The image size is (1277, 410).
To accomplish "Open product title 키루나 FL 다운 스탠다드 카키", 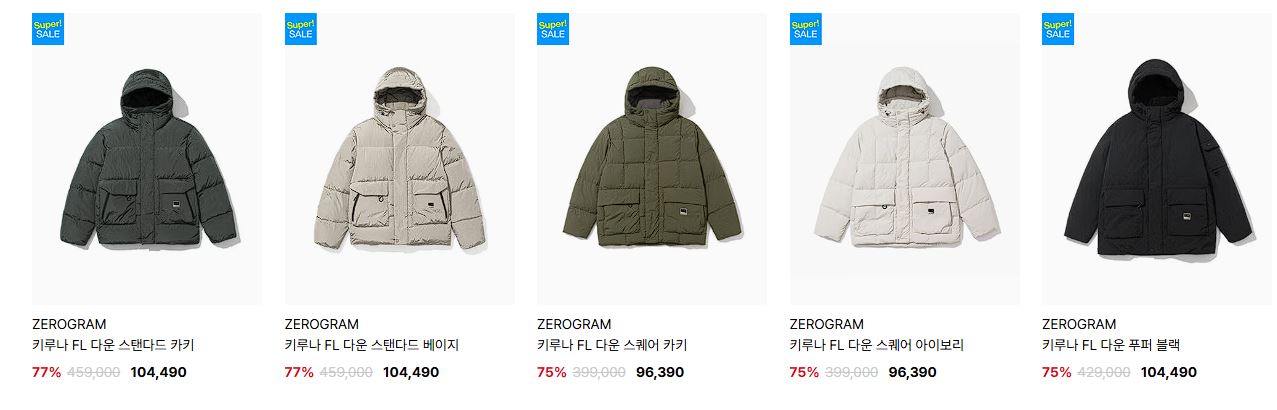I will (113, 346).
